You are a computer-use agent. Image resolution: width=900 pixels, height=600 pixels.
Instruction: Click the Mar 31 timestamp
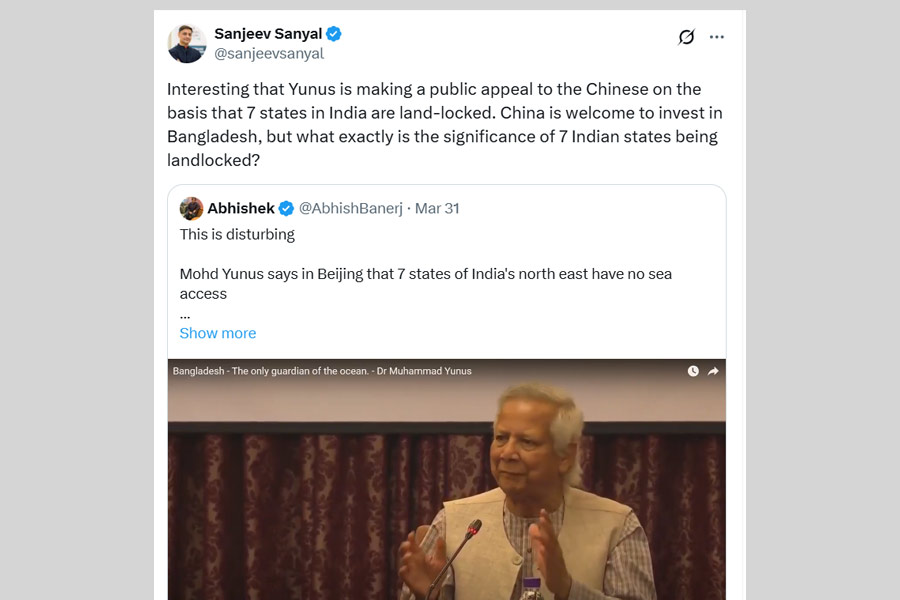[437, 208]
